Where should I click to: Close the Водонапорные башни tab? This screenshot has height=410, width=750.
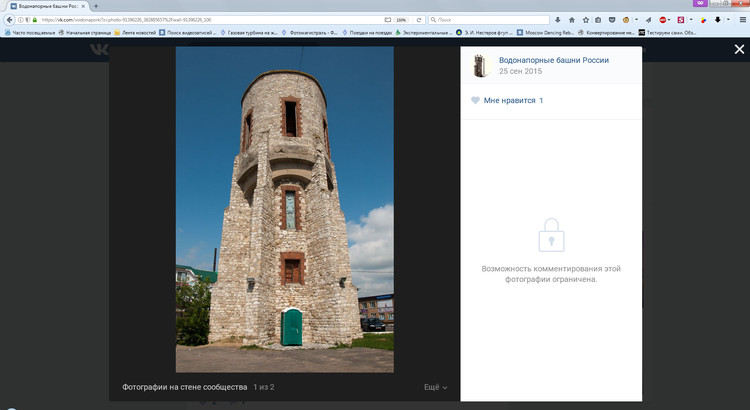tap(83, 6)
